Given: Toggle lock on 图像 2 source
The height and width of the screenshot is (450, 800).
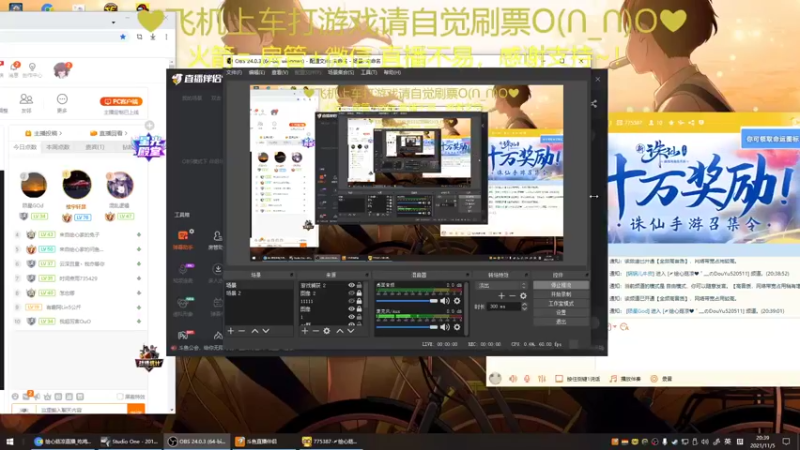Looking at the screenshot, I should 359,293.
